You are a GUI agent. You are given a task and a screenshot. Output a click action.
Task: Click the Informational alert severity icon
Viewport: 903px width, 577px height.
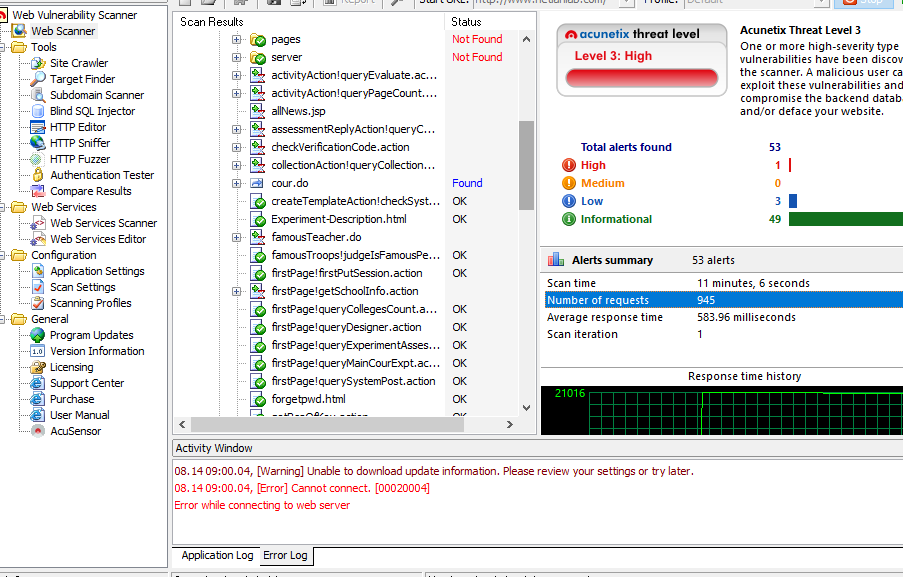(569, 219)
